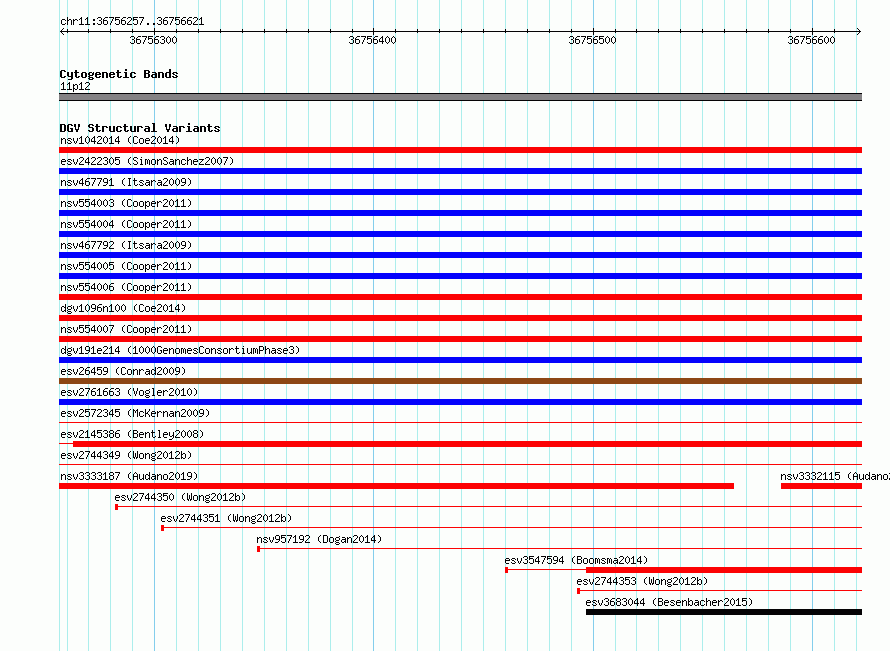Select the black esv3683044 (Besenbacher2015) bar
This screenshot has height=651, width=890.
click(x=724, y=612)
